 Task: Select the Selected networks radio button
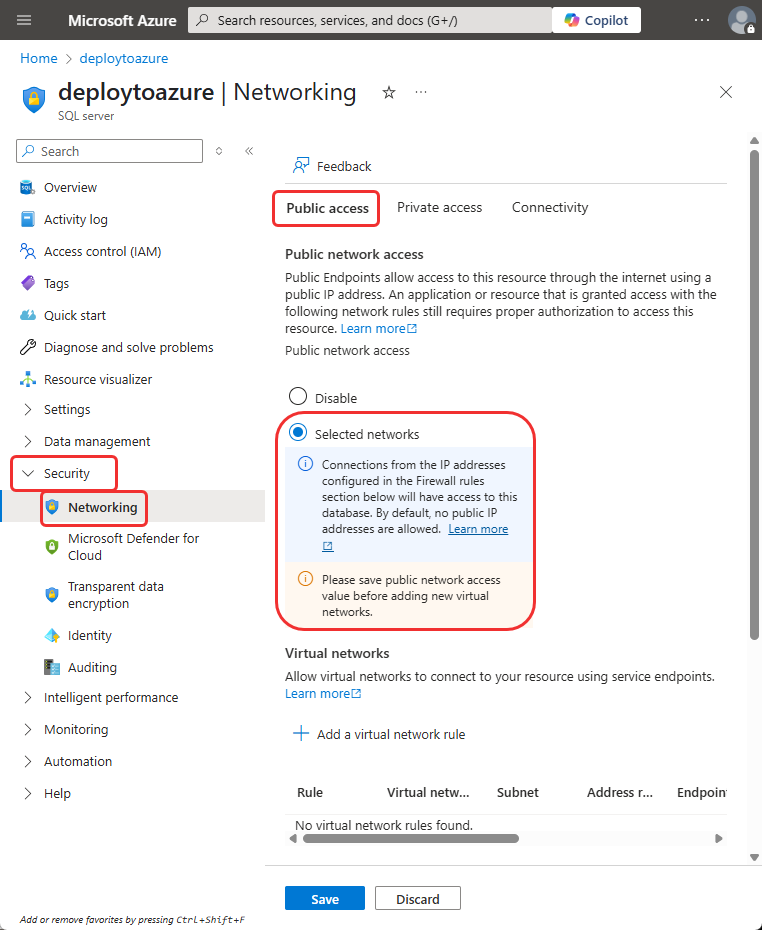point(298,432)
